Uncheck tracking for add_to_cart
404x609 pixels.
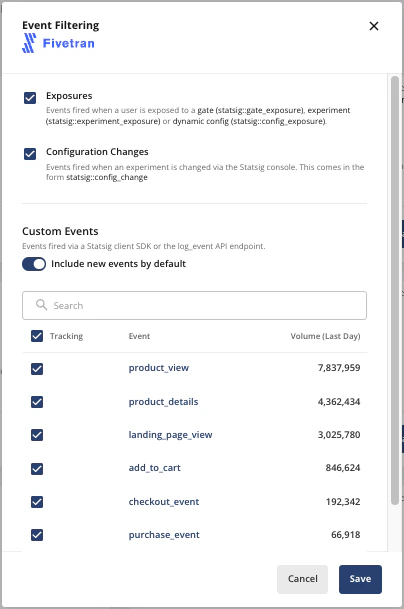[37, 469]
